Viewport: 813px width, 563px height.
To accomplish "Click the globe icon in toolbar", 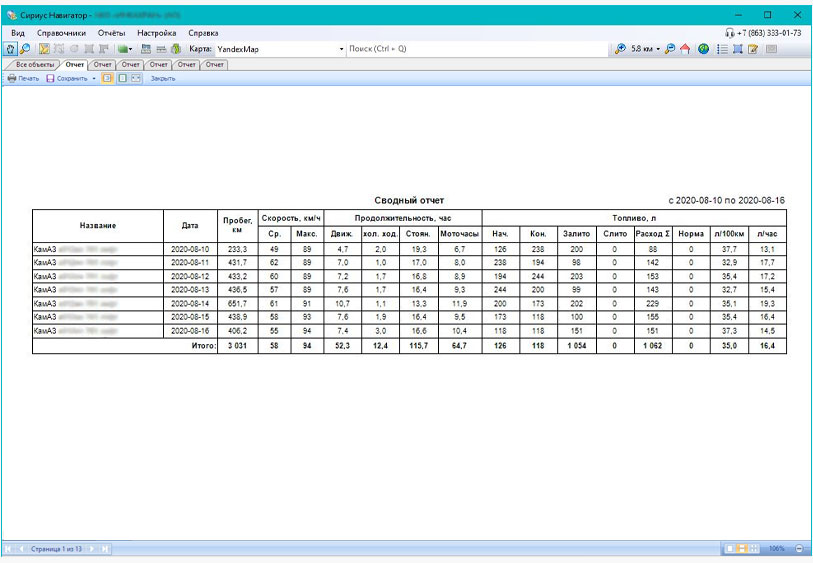I will [704, 49].
